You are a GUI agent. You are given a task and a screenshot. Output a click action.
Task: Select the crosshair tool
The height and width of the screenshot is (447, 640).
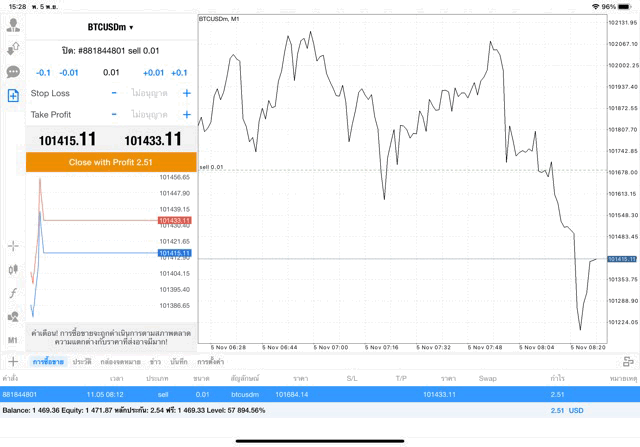click(13, 245)
